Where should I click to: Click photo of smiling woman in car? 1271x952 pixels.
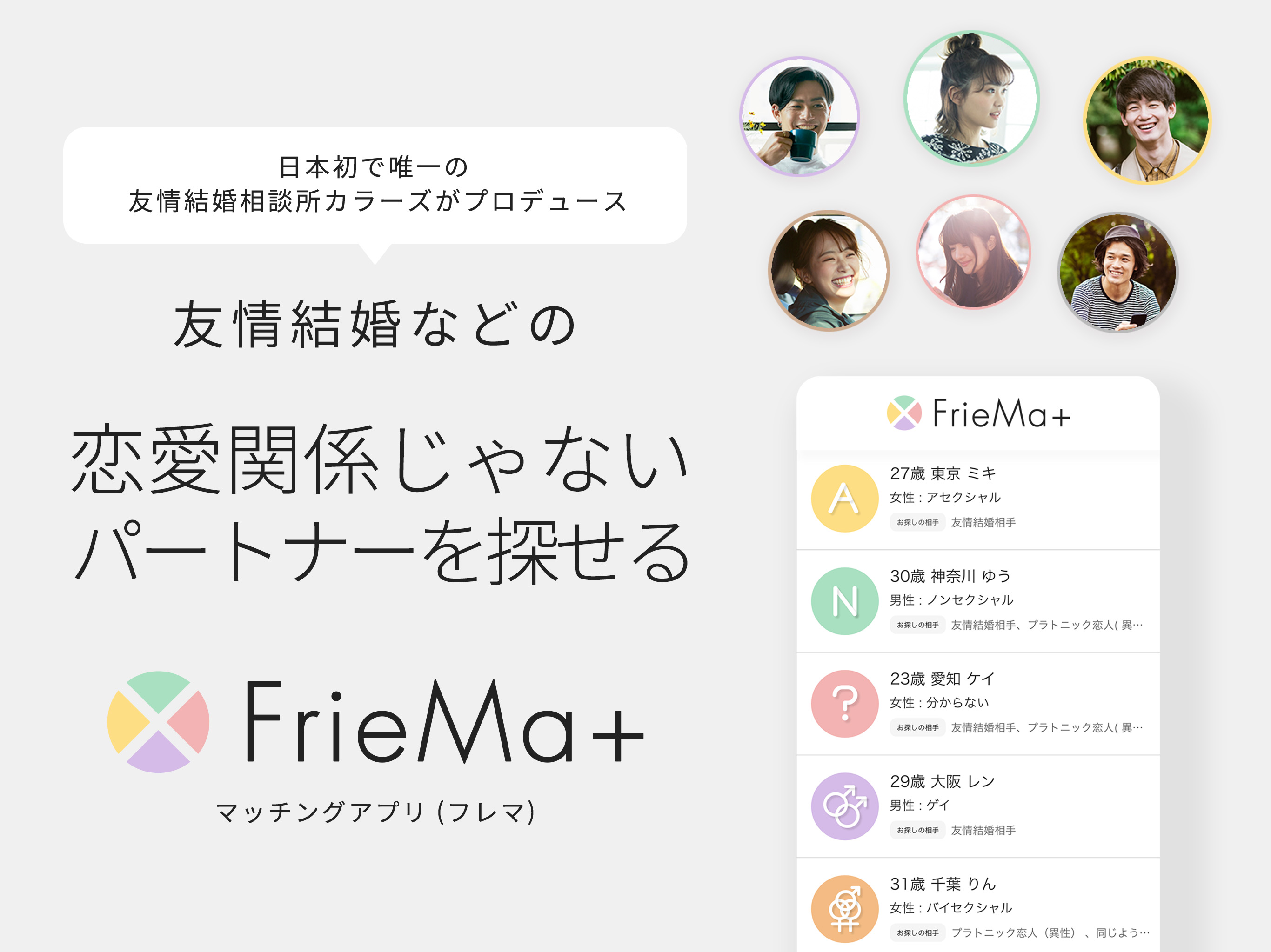829,270
